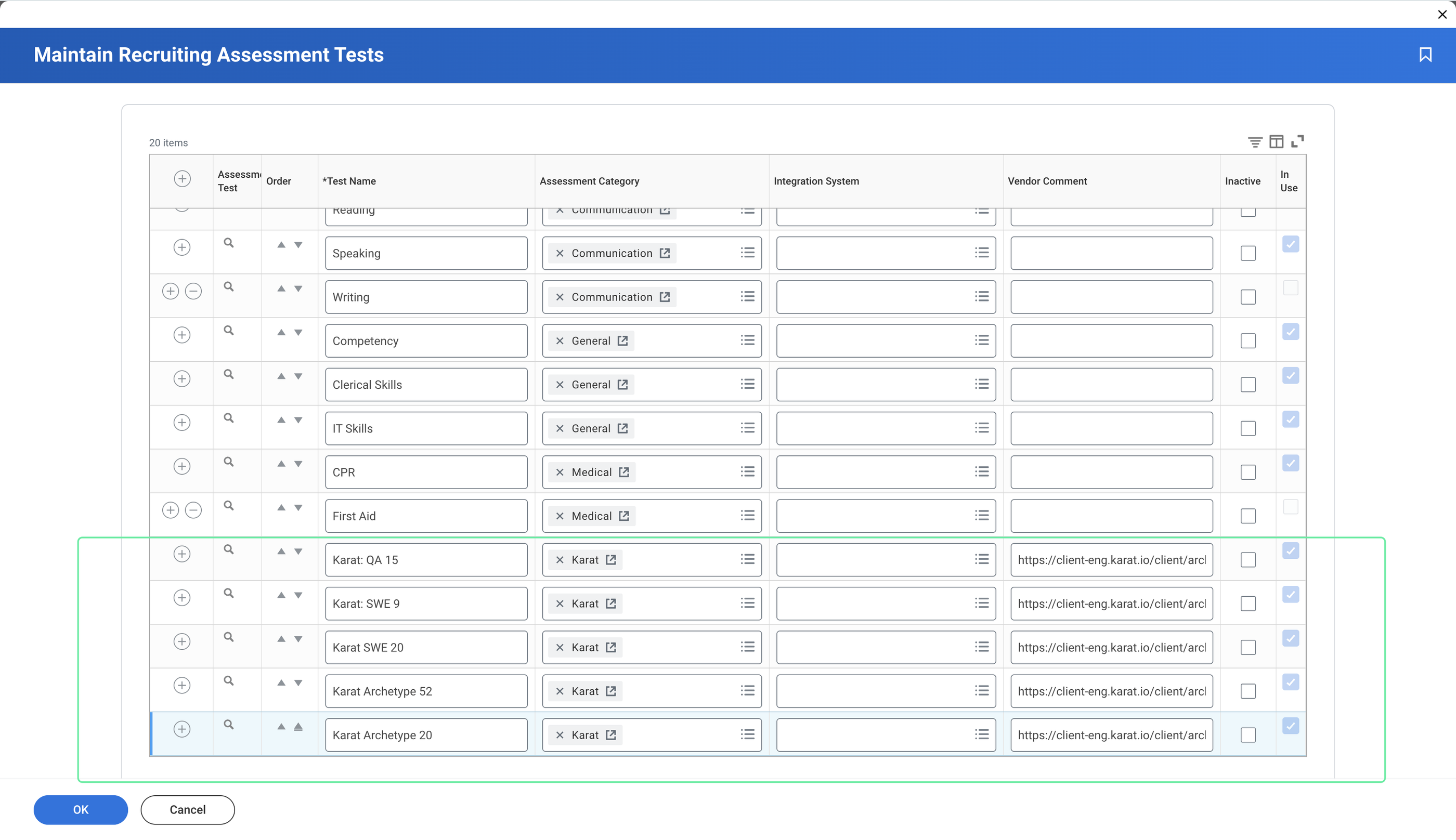
Task: Open the table filter icon
Action: pyautogui.click(x=1255, y=142)
